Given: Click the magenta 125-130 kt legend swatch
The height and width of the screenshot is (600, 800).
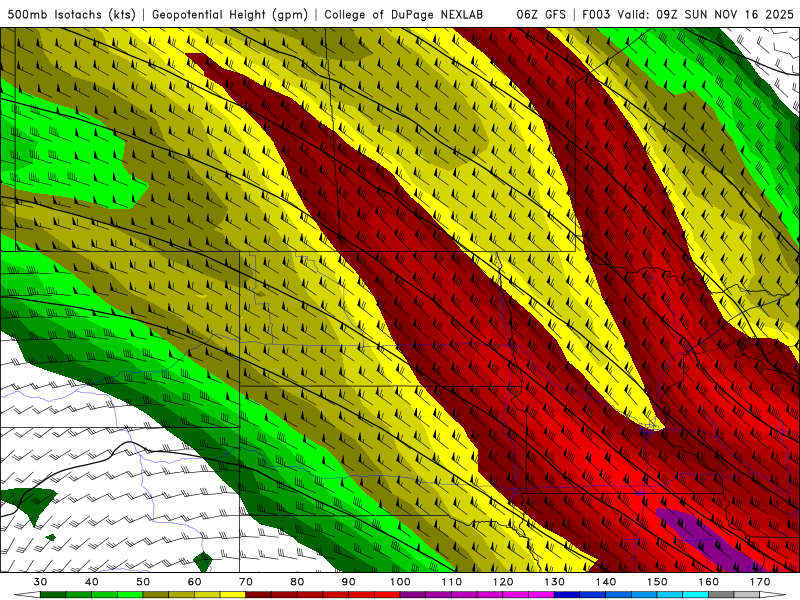Looking at the screenshot, I should pos(541,595).
